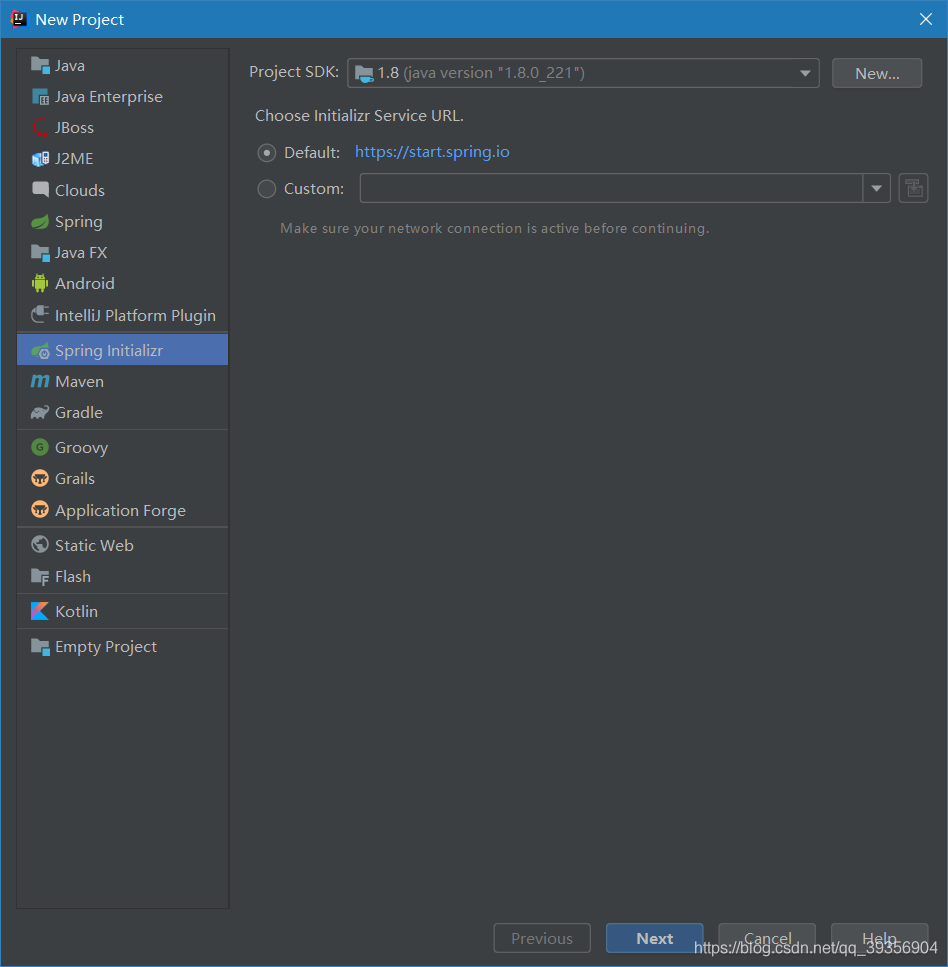The width and height of the screenshot is (948, 967).
Task: Click the Help button
Action: (879, 938)
